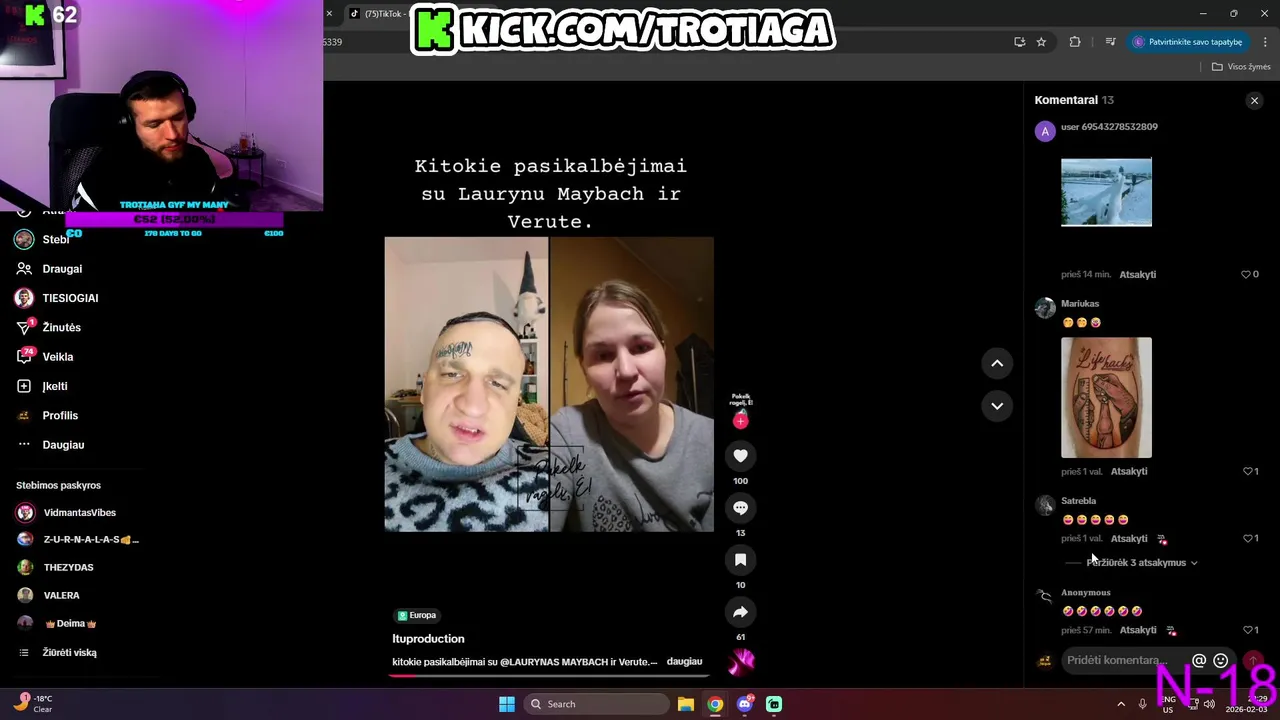Viewport: 1280px width, 720px height.
Task: Like Satrebla comment heart
Action: click(x=1247, y=539)
